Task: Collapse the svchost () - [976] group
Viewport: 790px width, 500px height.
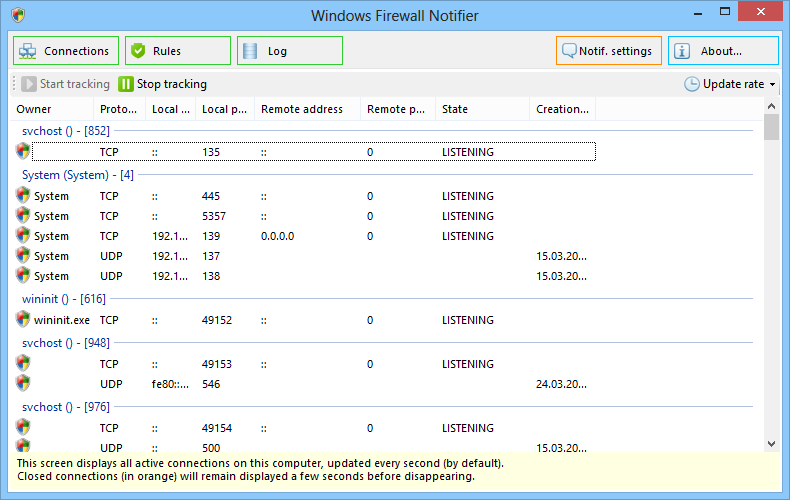Action: [x=65, y=407]
